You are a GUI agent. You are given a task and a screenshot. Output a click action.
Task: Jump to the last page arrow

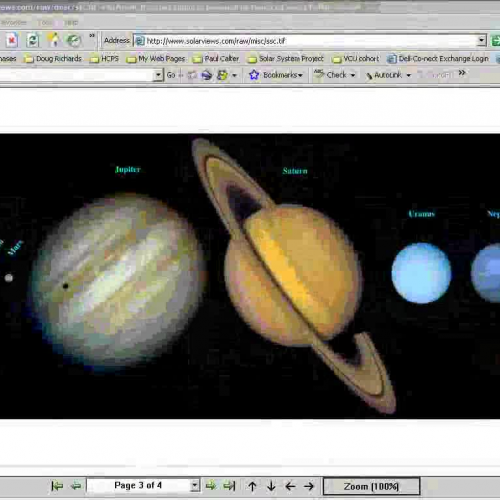click(x=229, y=486)
